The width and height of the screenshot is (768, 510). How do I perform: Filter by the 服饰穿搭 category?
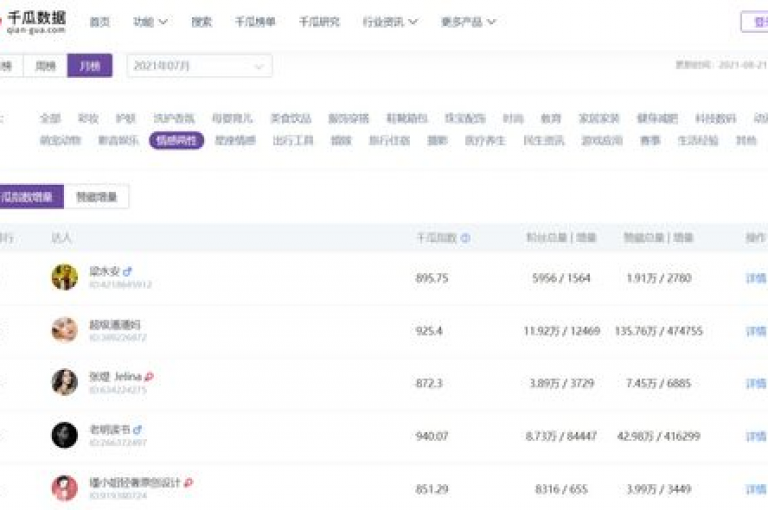point(349,119)
